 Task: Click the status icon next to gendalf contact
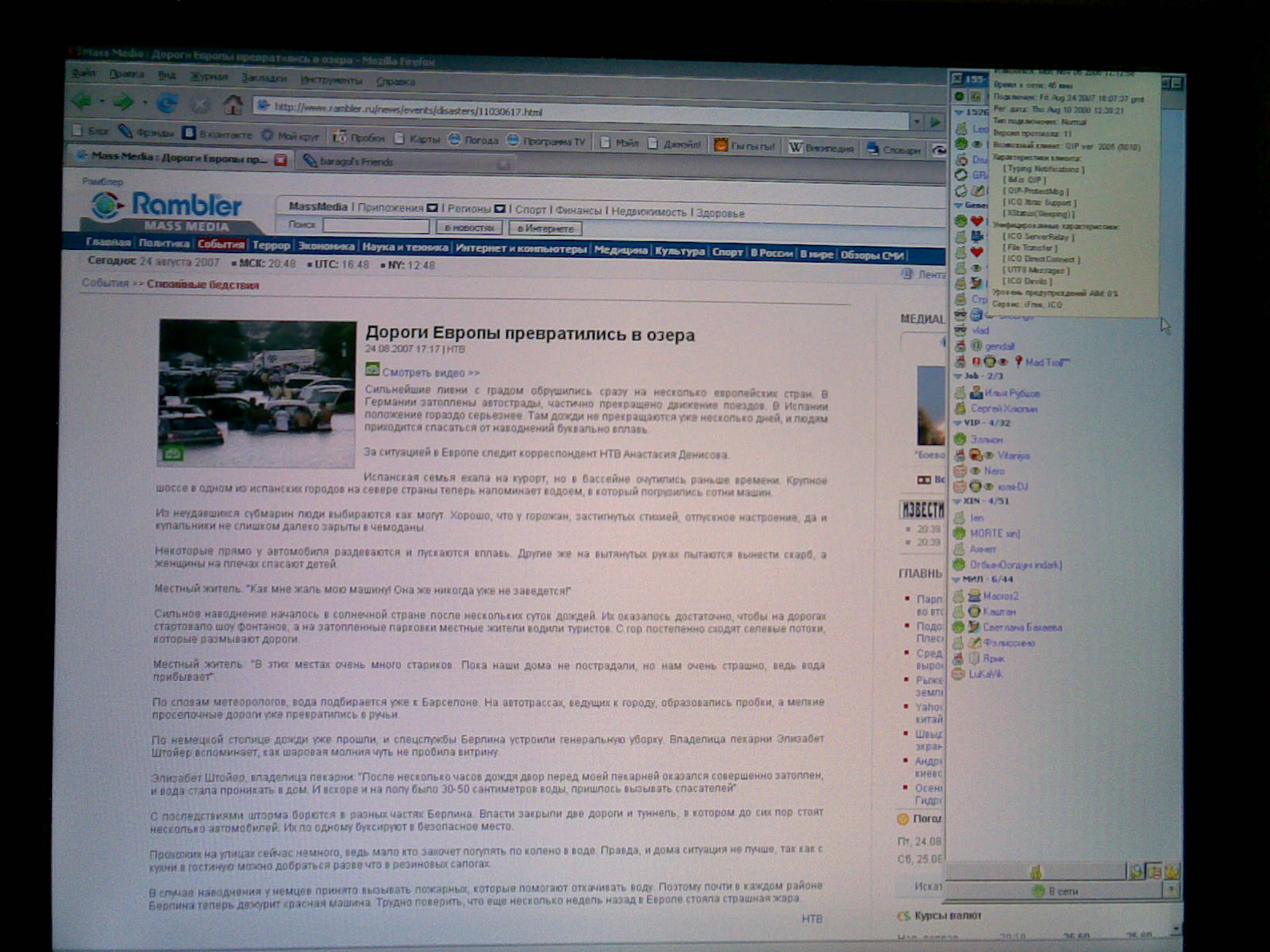pos(960,346)
